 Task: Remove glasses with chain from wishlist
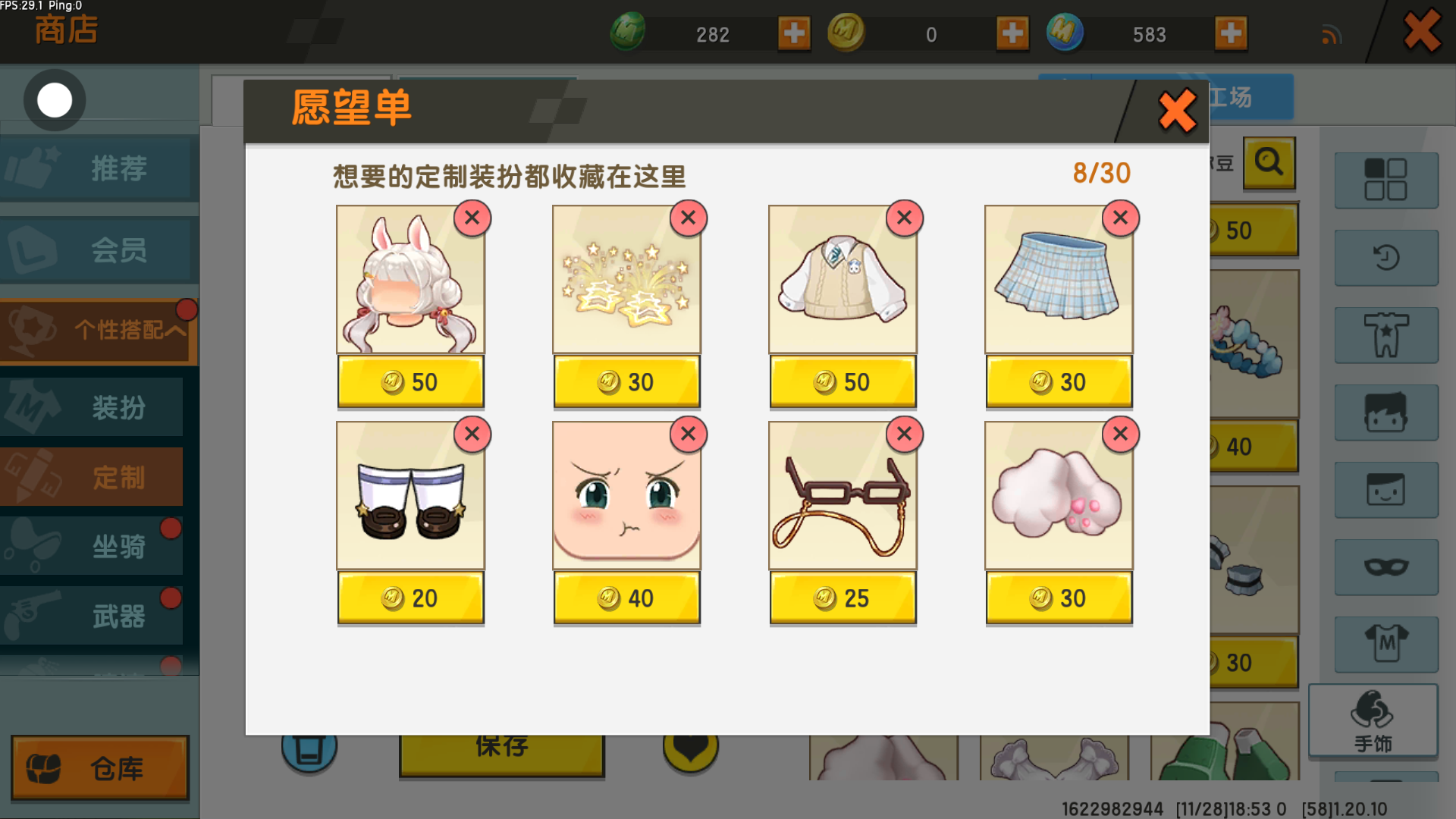(x=904, y=435)
